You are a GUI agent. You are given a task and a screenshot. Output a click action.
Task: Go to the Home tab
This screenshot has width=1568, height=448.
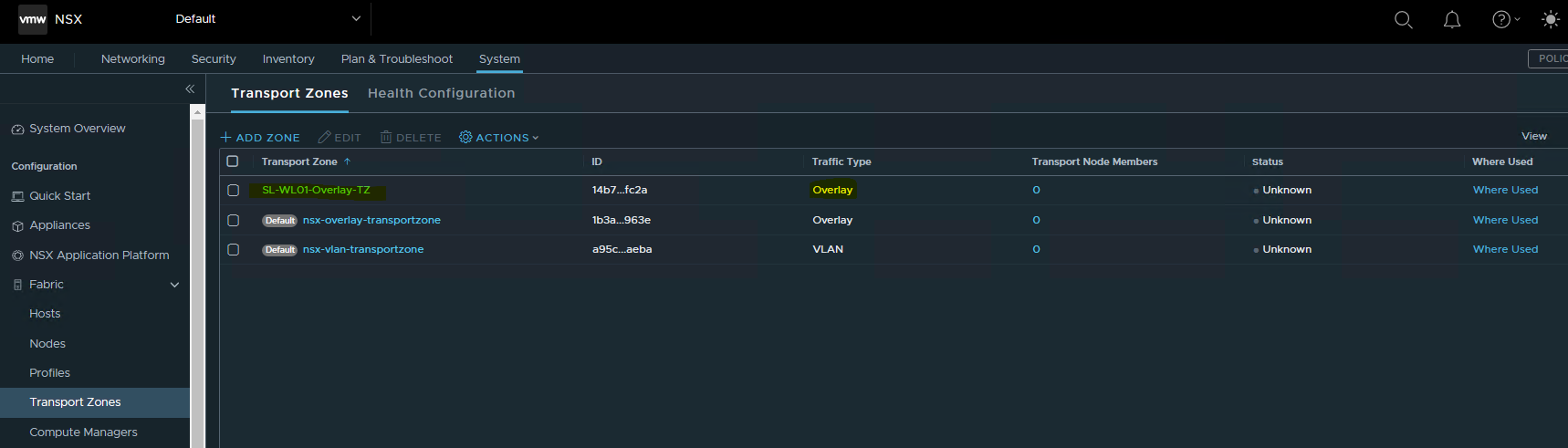tap(37, 59)
